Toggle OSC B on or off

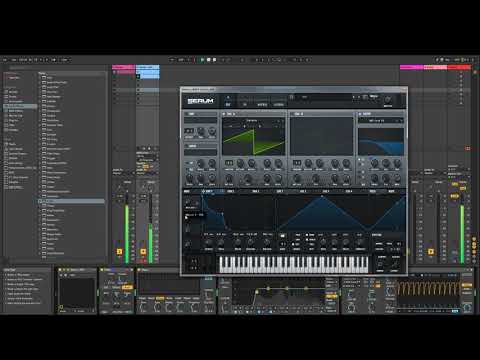coord(292,114)
